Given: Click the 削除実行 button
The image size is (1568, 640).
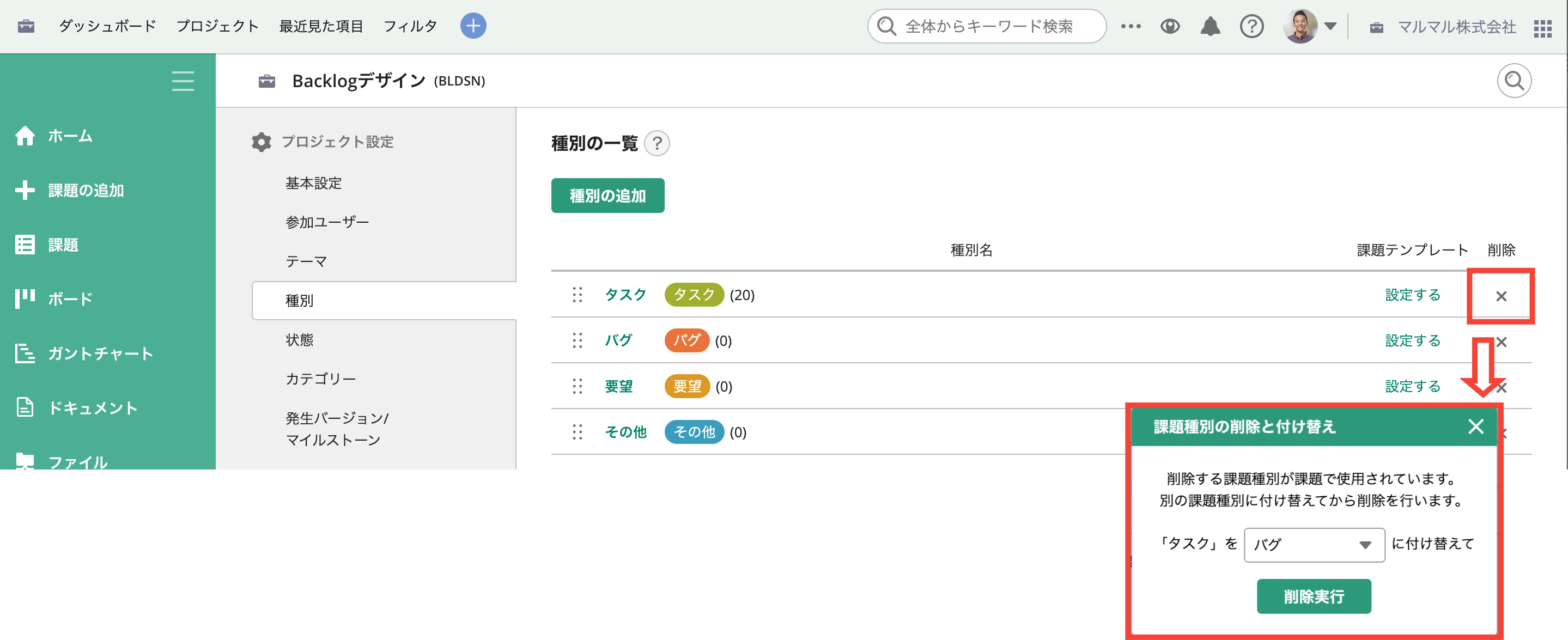Looking at the screenshot, I should coord(1314,596).
